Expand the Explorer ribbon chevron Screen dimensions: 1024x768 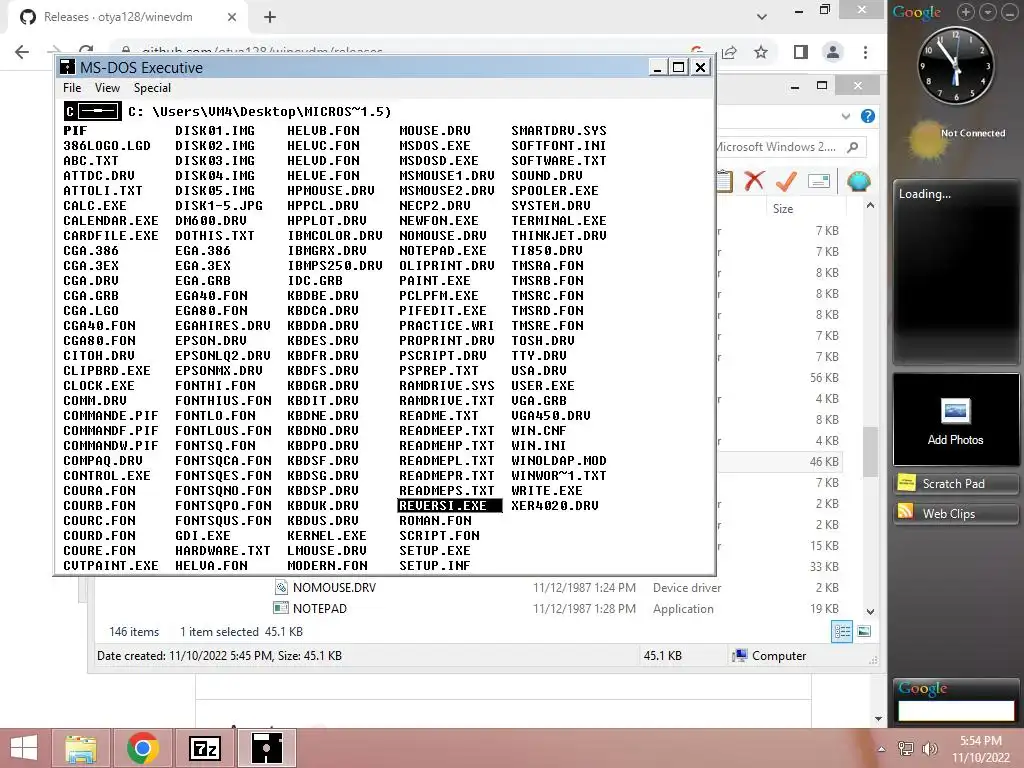[x=846, y=116]
